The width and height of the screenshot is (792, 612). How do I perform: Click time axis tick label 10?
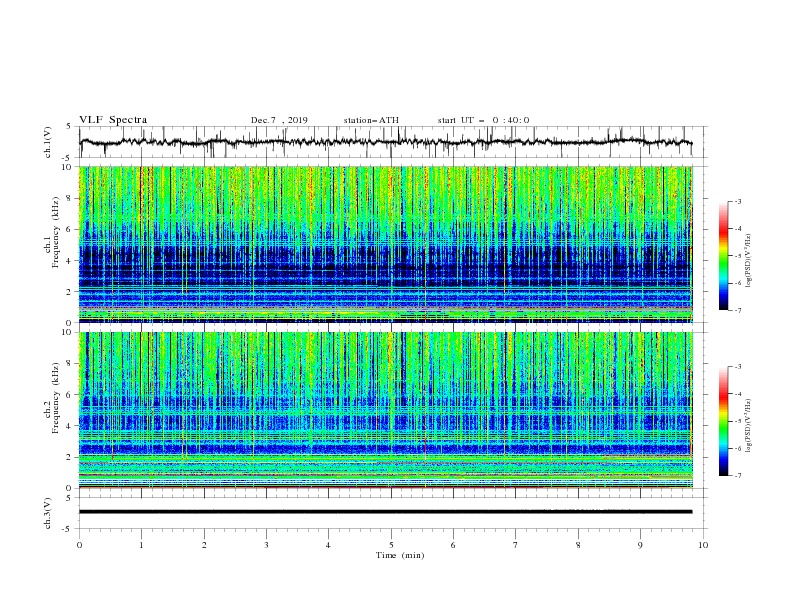(703, 545)
